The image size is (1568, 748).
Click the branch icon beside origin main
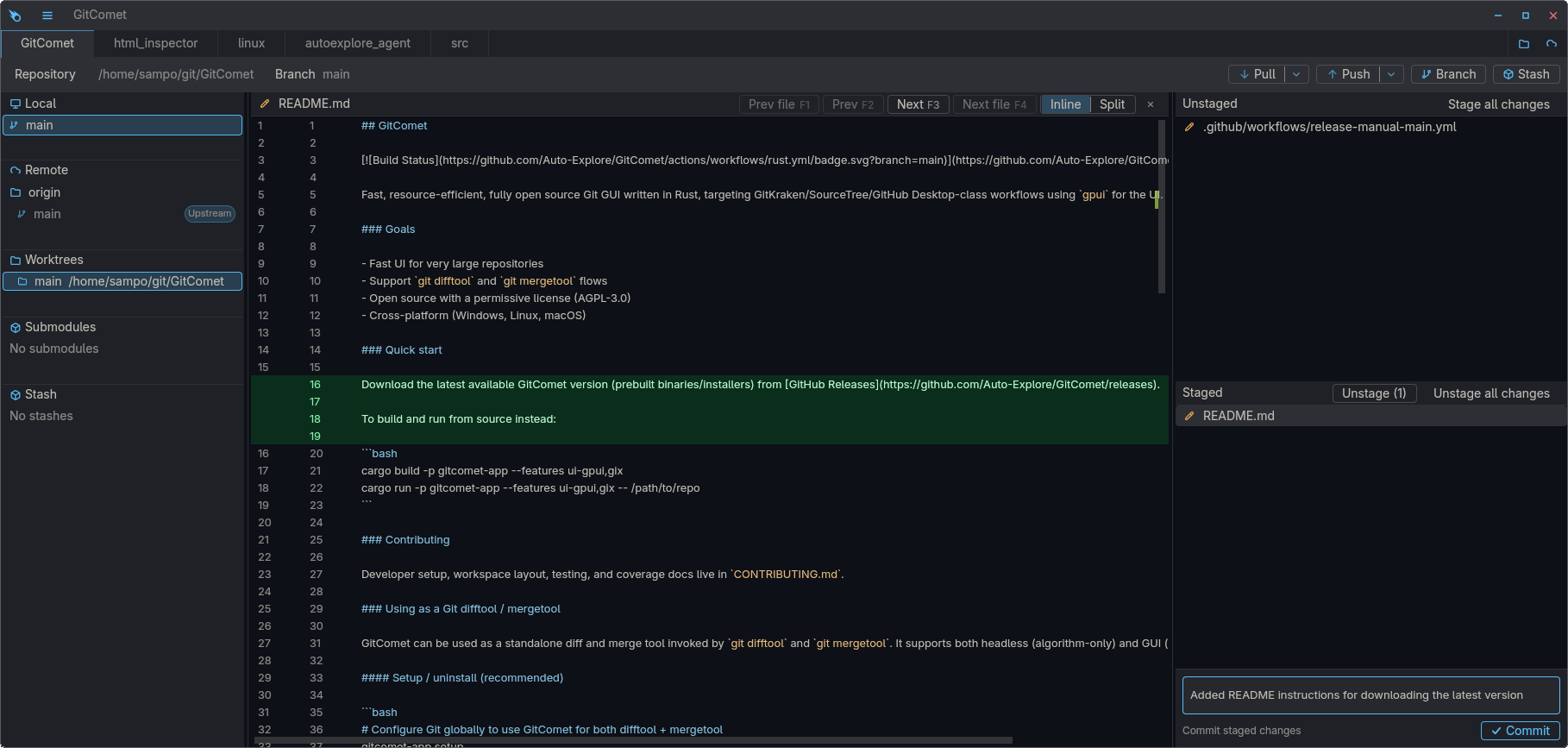click(x=22, y=214)
